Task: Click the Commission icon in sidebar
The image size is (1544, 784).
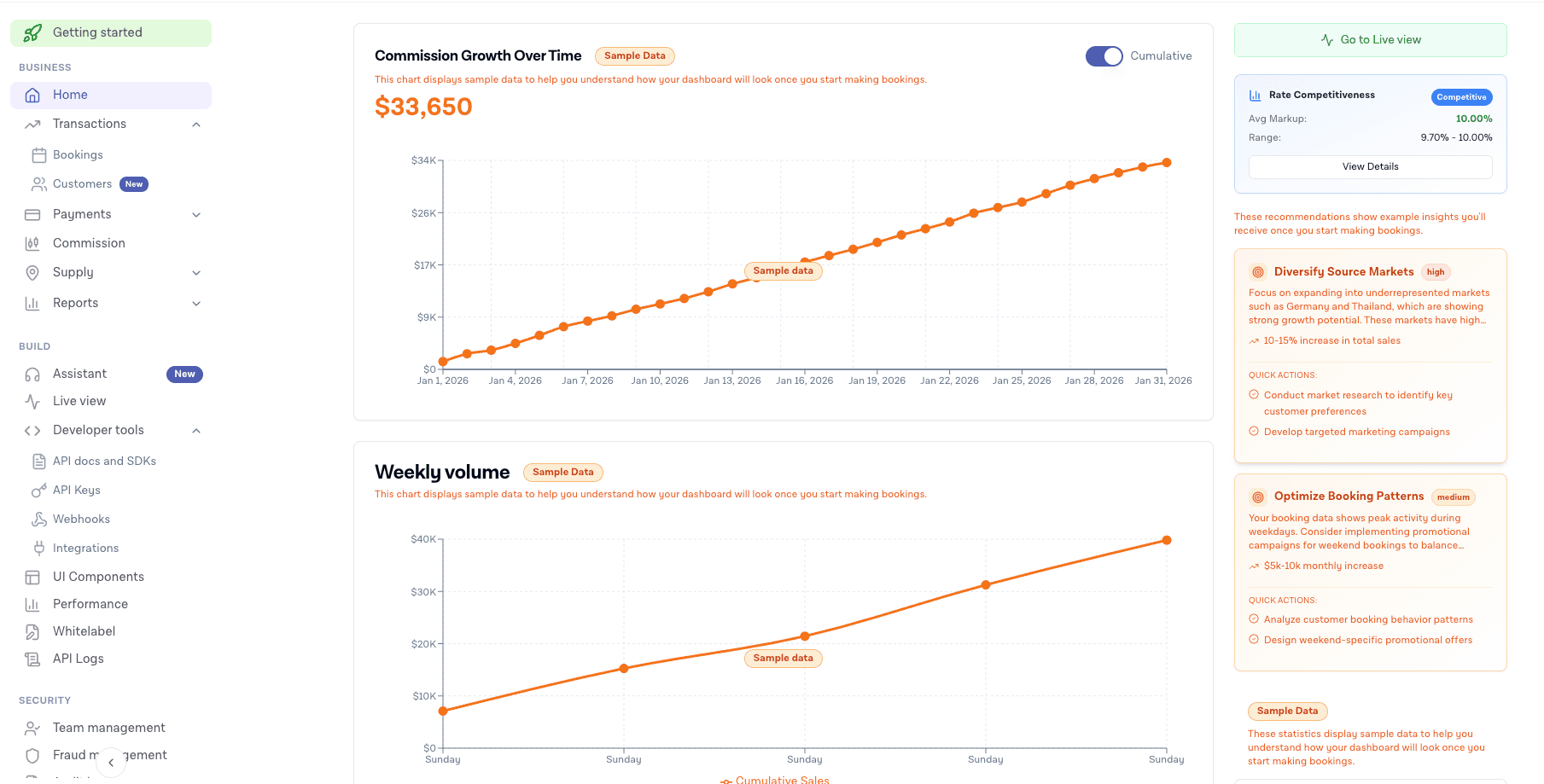Action: click(32, 244)
